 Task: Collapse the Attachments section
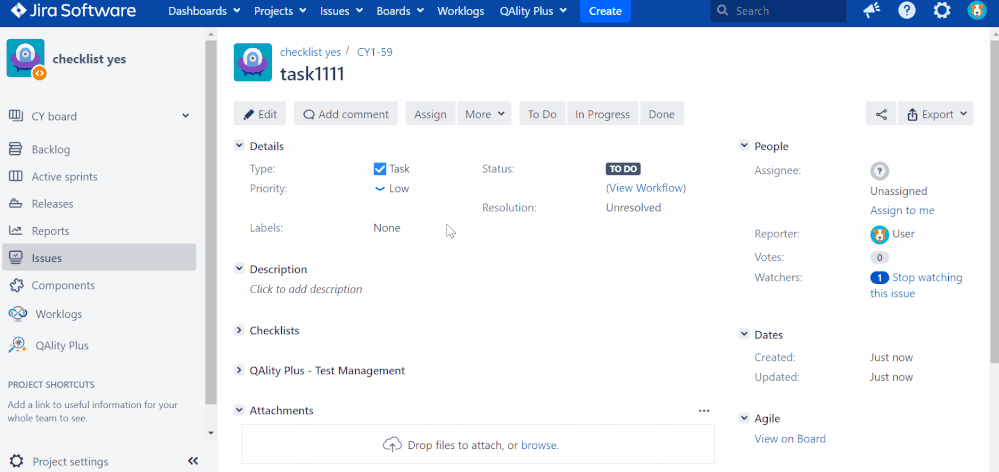click(x=239, y=410)
